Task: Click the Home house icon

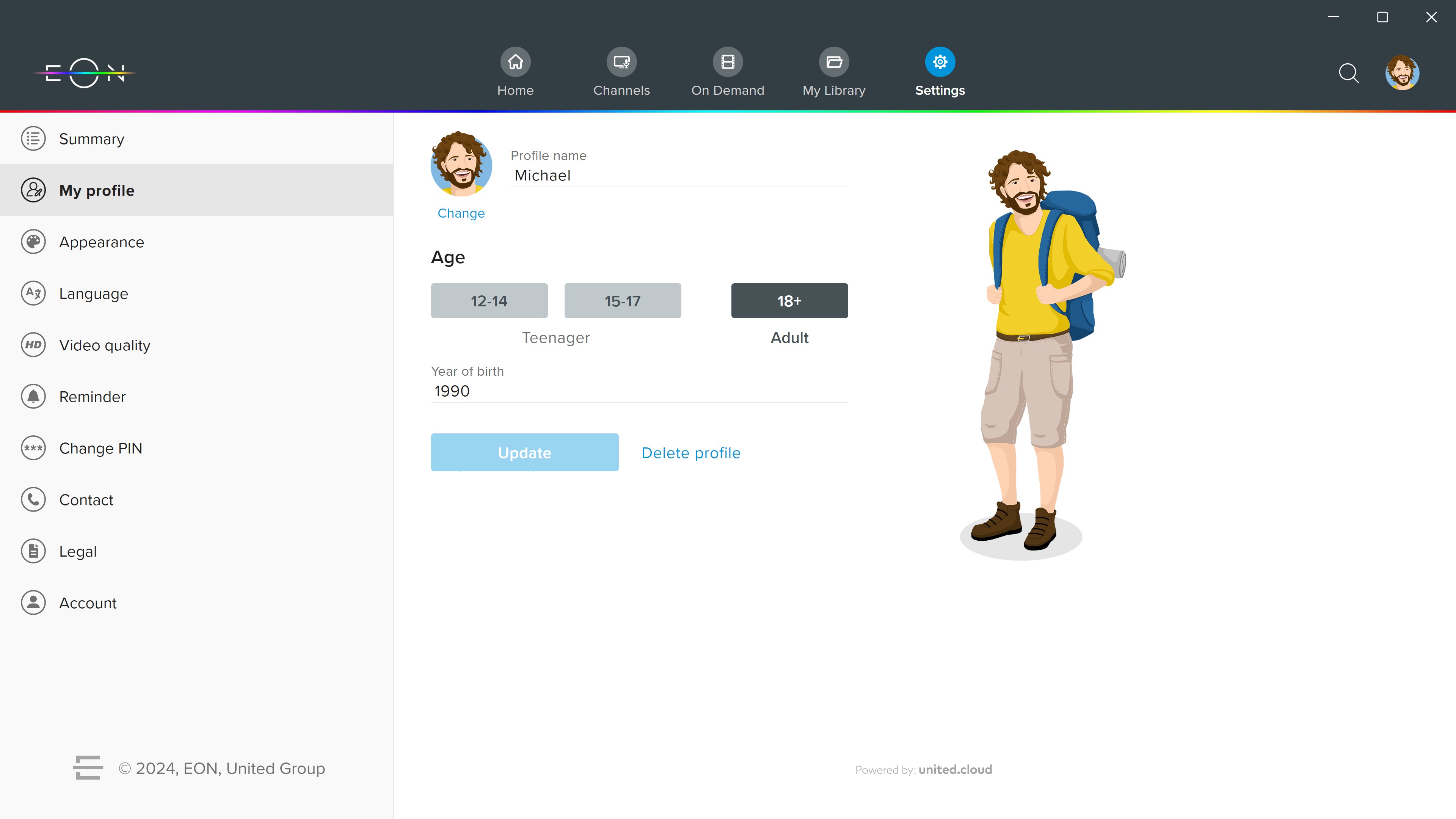Action: click(x=515, y=61)
